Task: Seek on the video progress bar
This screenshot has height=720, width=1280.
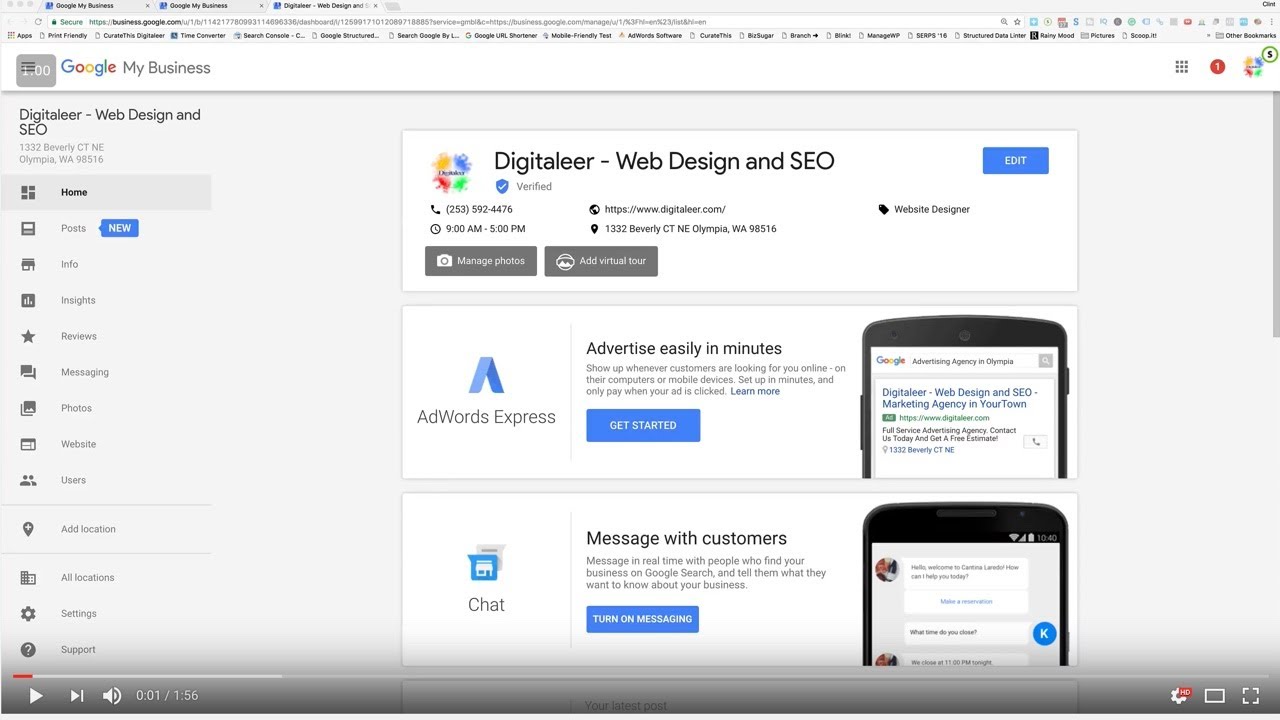Action: point(640,676)
